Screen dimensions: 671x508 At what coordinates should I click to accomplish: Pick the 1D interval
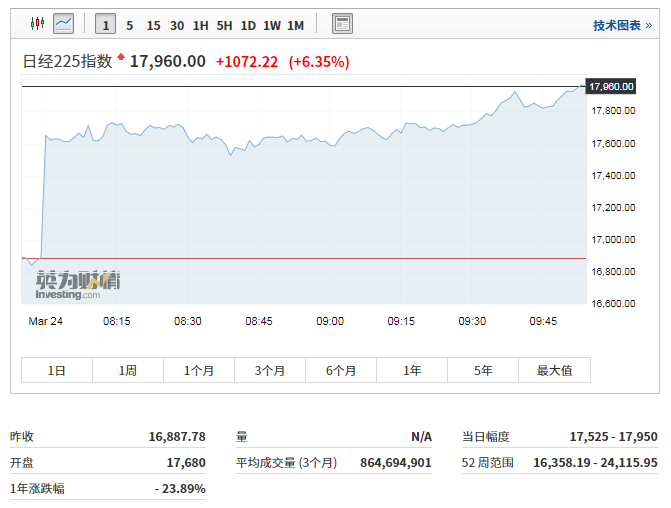pos(249,25)
